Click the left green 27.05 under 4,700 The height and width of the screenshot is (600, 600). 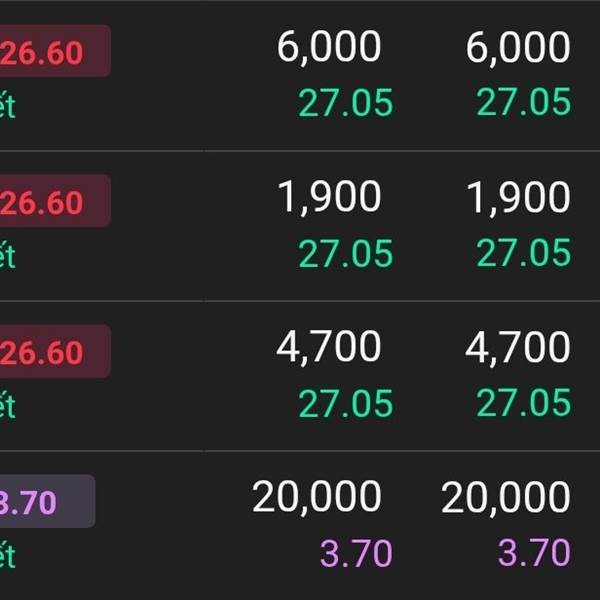tap(346, 403)
